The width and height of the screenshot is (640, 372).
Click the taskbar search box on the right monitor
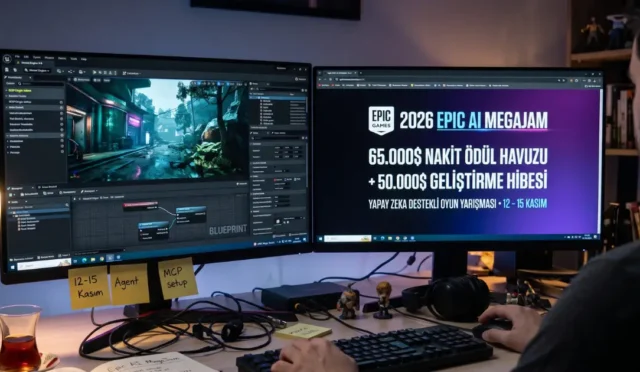tap(347, 238)
